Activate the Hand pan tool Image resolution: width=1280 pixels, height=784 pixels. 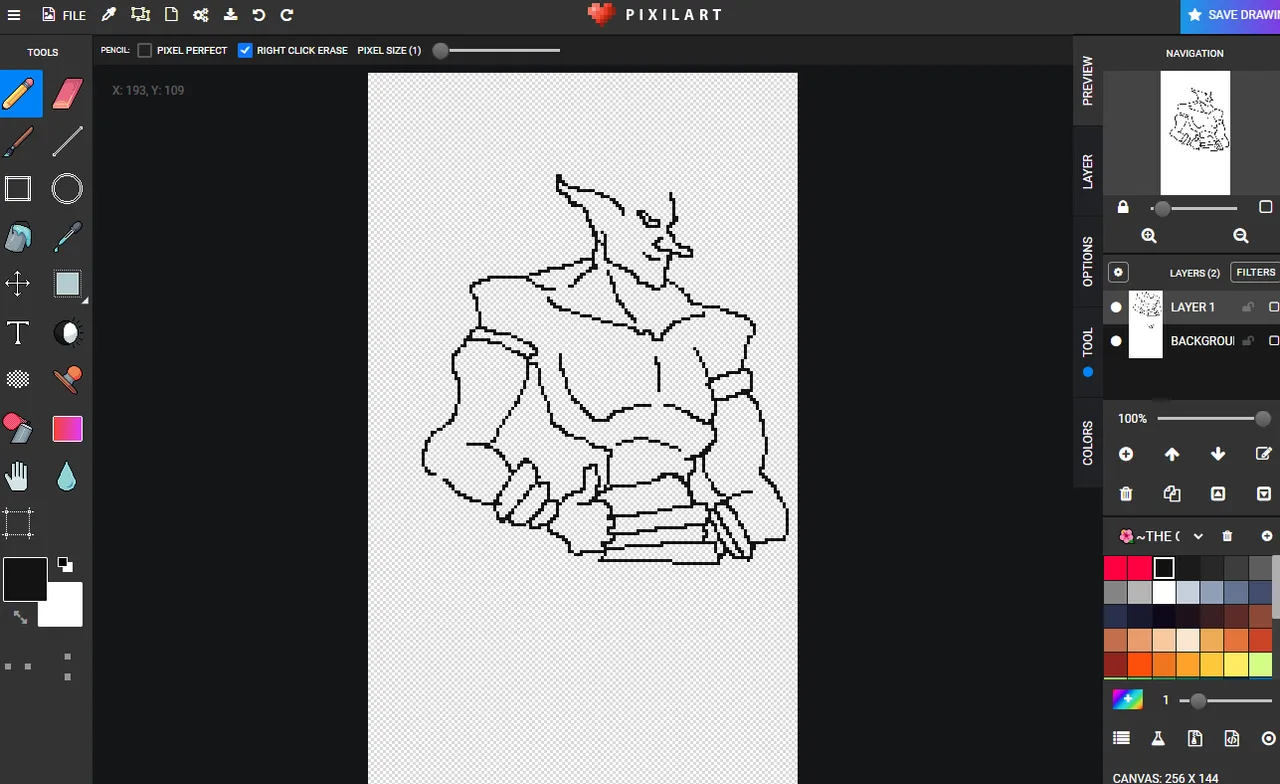tap(17, 476)
